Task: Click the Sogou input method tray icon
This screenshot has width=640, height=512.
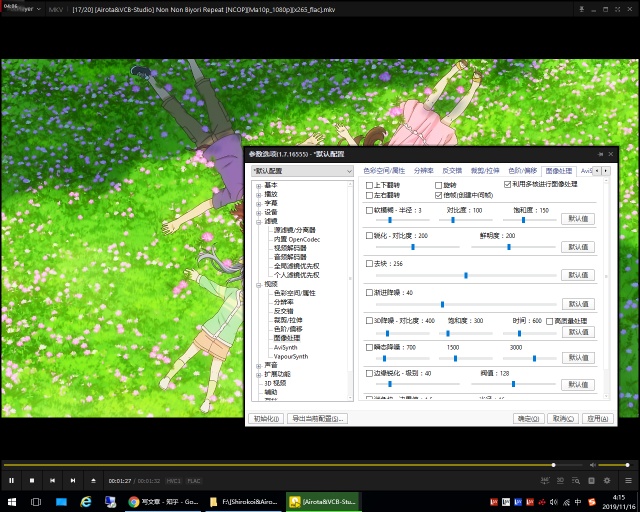Action: click(x=591, y=502)
